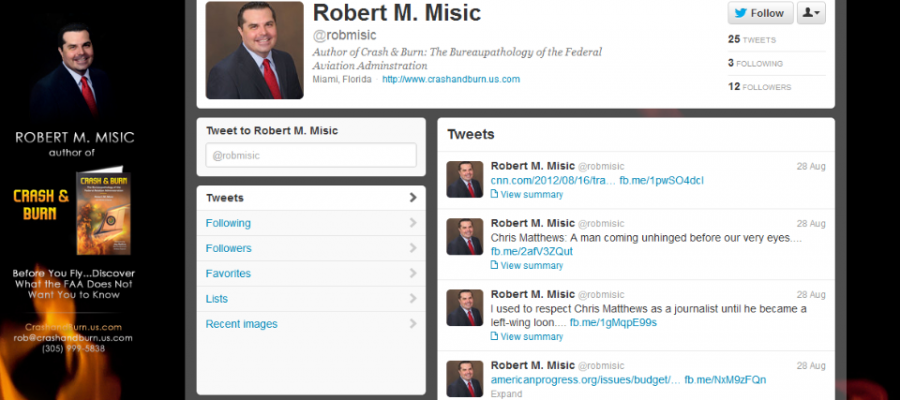This screenshot has height=400, width=900.
Task: Expand the americanprogress.org tweet
Action: pos(506,394)
